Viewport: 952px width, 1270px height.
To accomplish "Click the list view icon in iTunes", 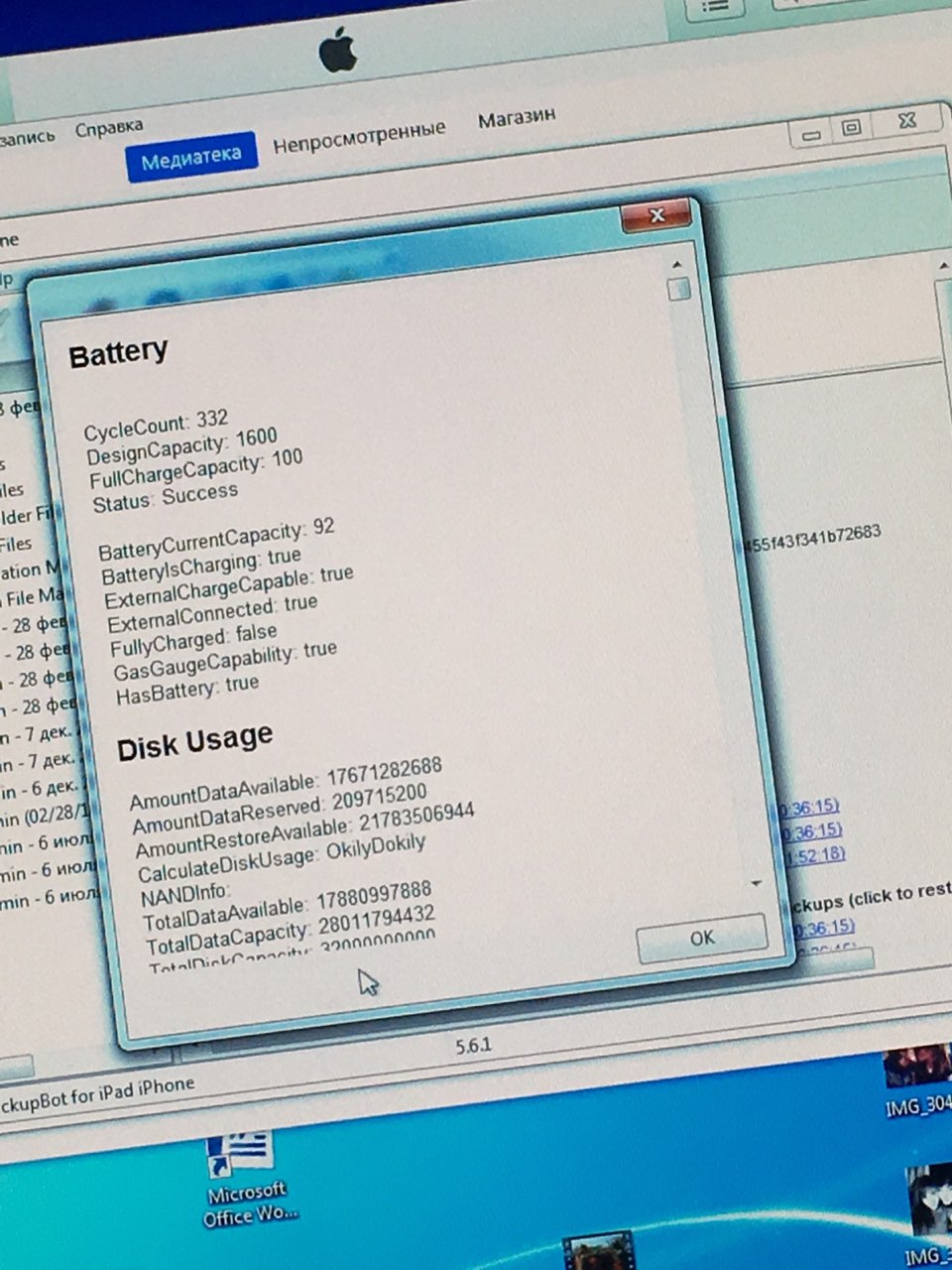I will 716,6.
